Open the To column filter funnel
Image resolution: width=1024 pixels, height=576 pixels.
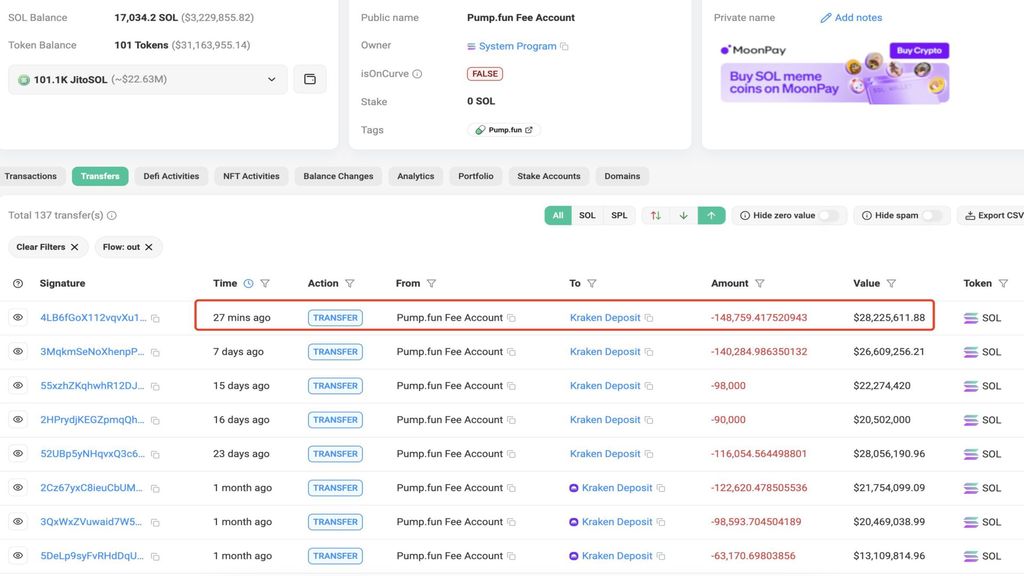coord(592,283)
